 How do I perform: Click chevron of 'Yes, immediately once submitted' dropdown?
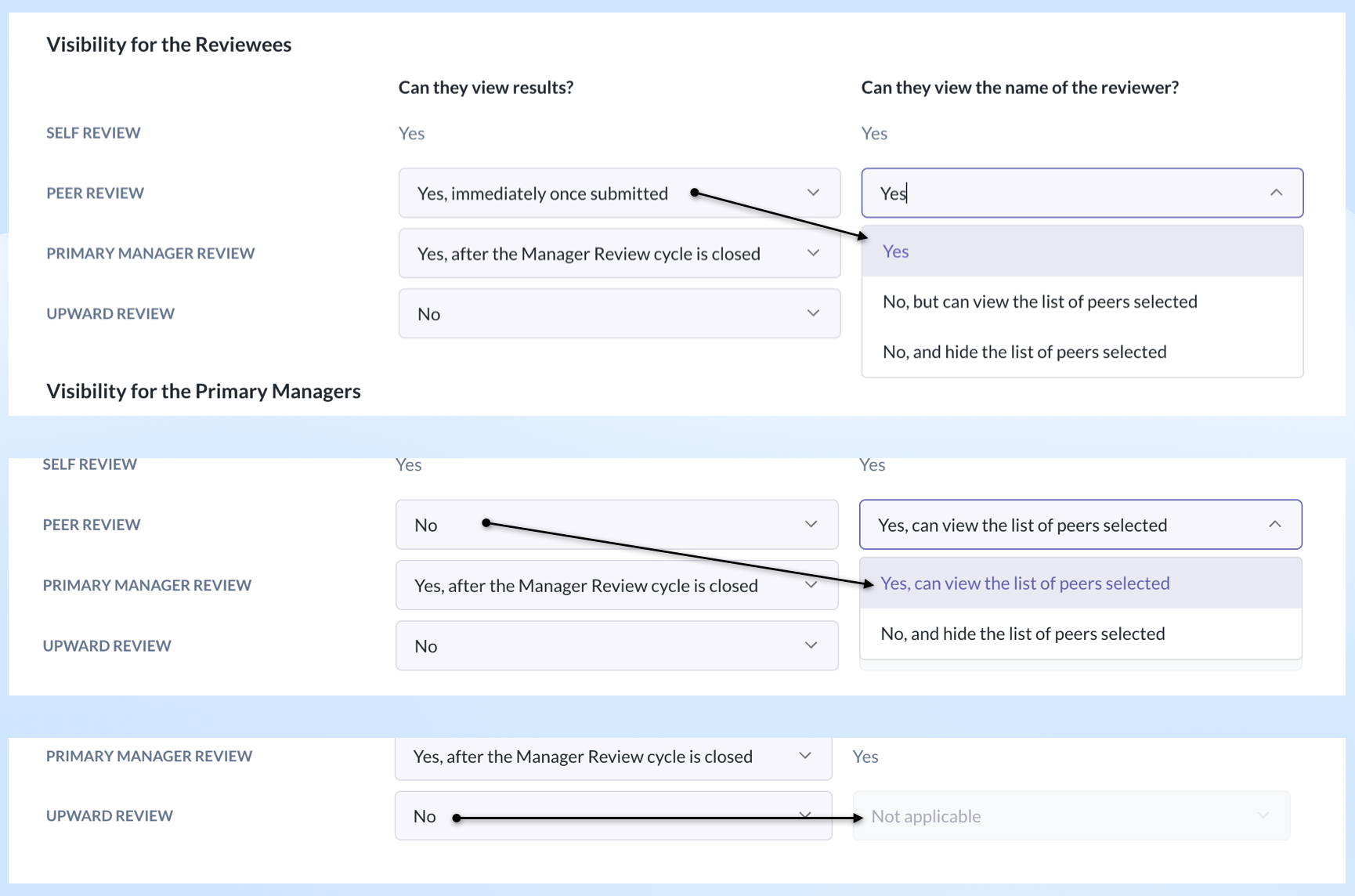(x=813, y=193)
